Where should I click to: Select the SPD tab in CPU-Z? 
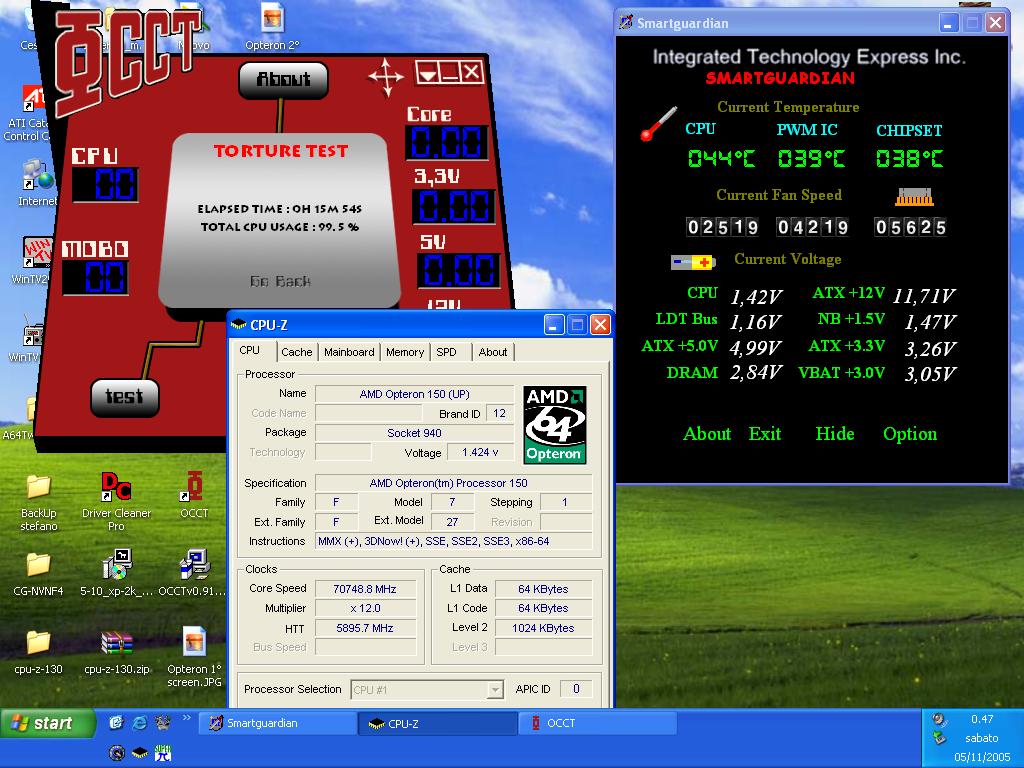[447, 352]
